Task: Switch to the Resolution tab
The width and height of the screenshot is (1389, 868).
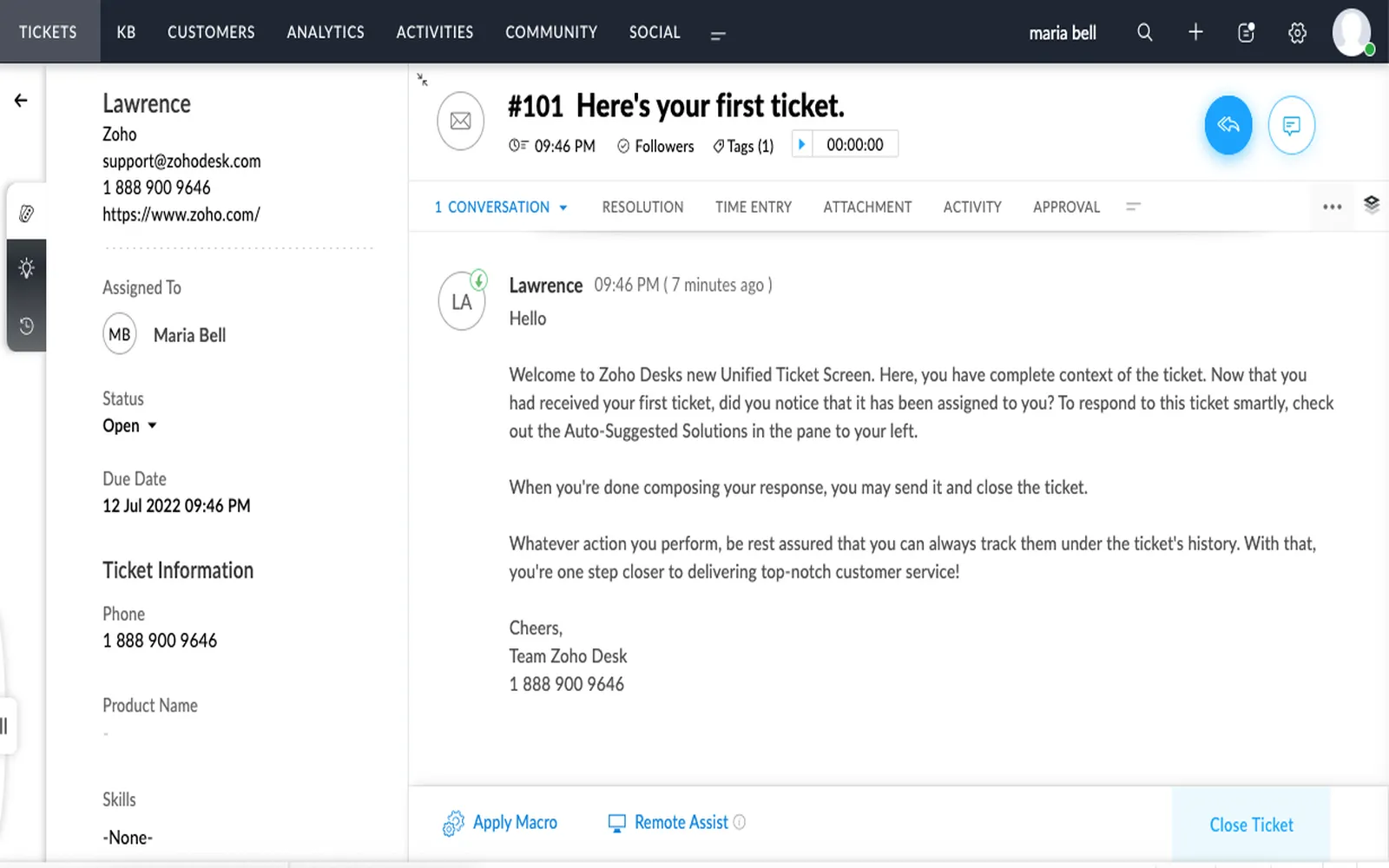Action: click(x=642, y=207)
